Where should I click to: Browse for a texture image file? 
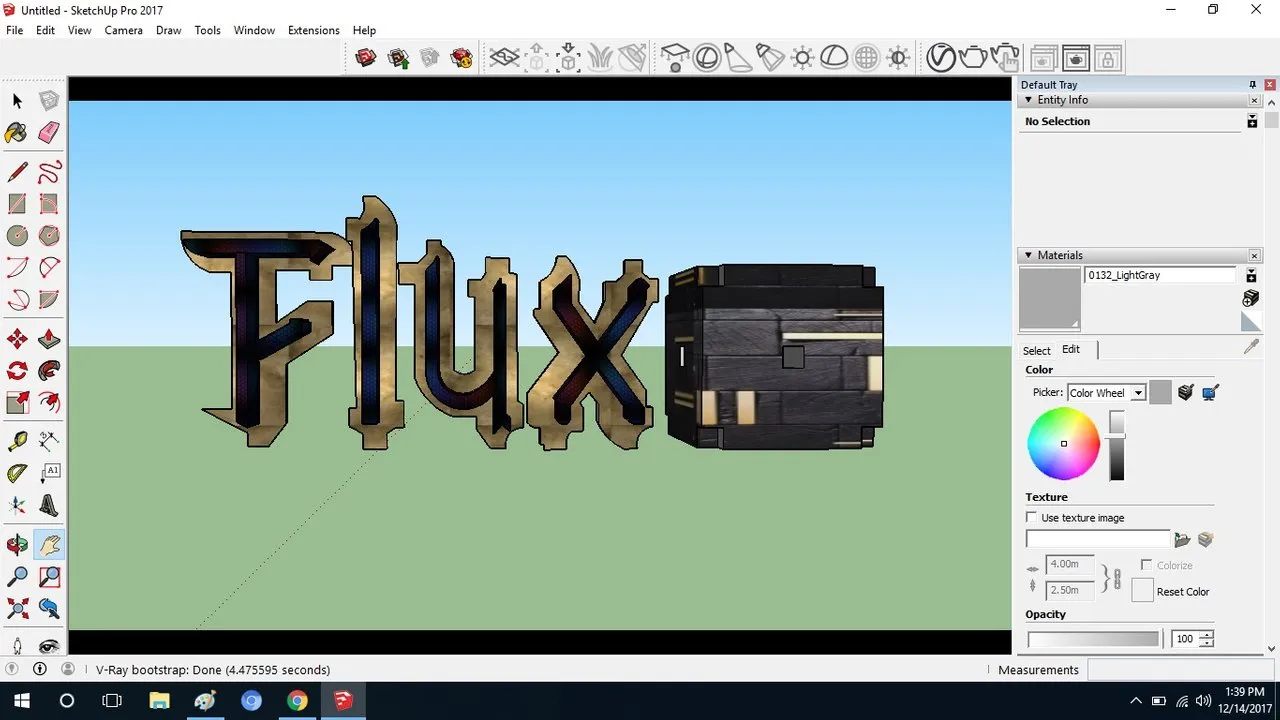point(1182,539)
